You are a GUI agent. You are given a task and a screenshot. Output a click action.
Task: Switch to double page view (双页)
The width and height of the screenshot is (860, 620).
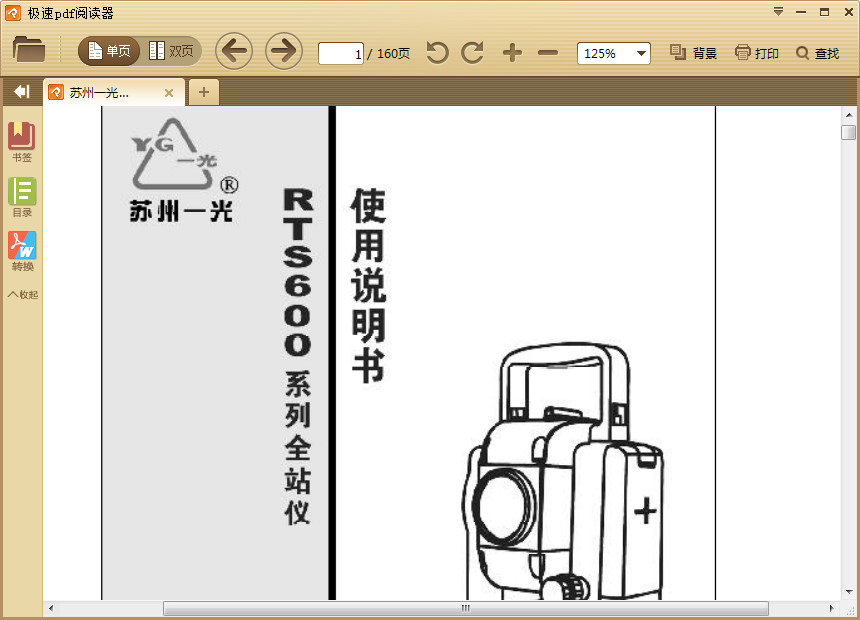[x=171, y=52]
